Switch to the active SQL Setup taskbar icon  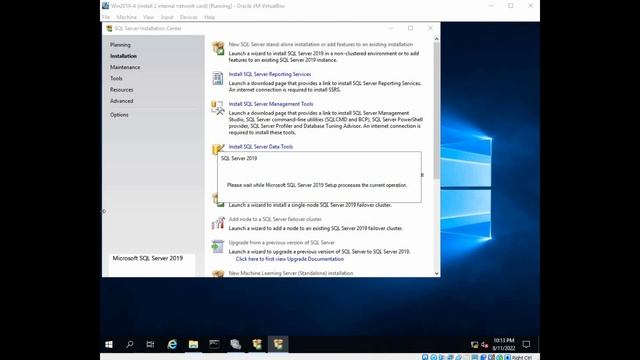[278, 344]
